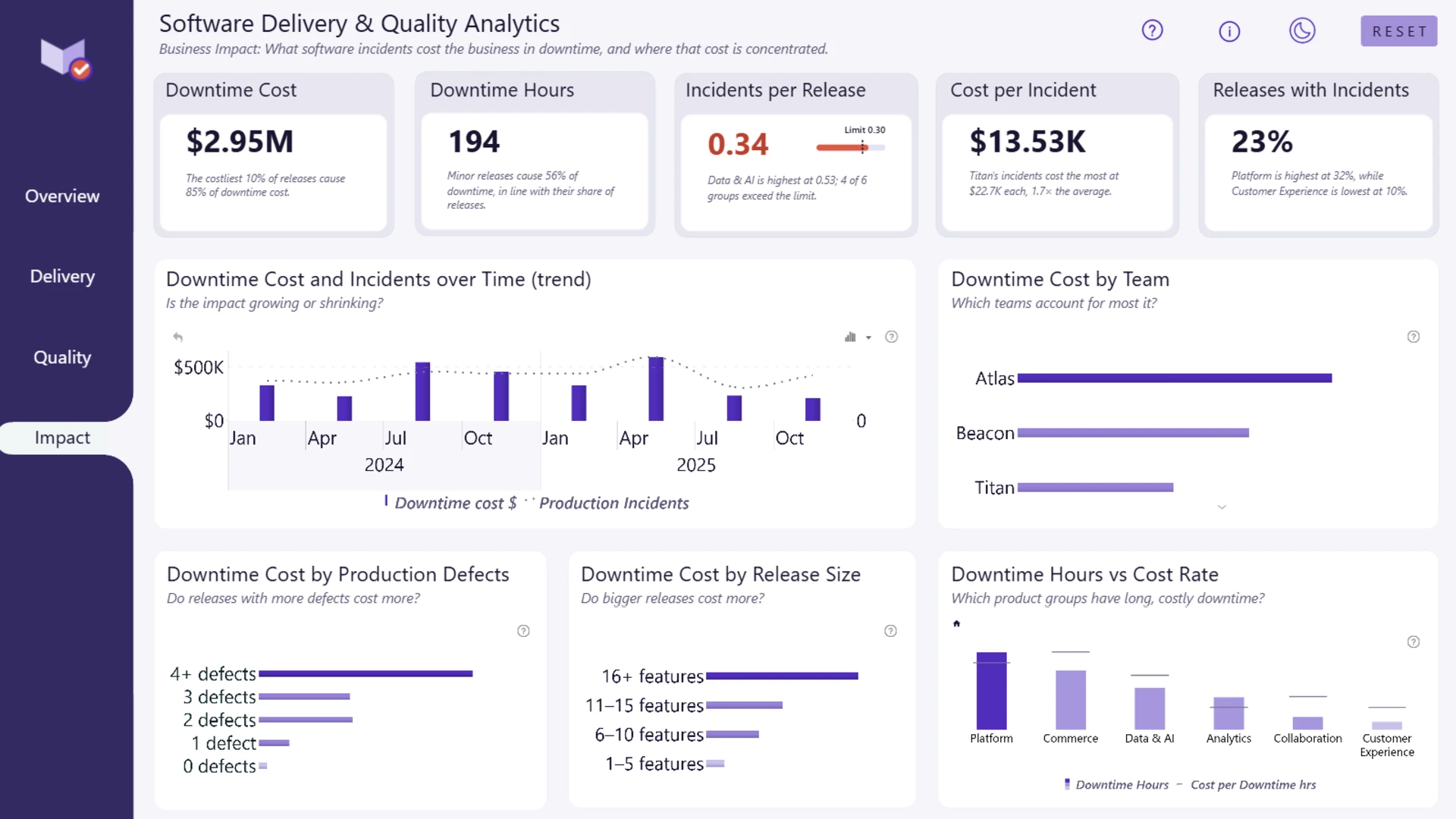This screenshot has width=1456, height=819.
Task: Click the 194 Downtime Hours value
Action: [474, 142]
